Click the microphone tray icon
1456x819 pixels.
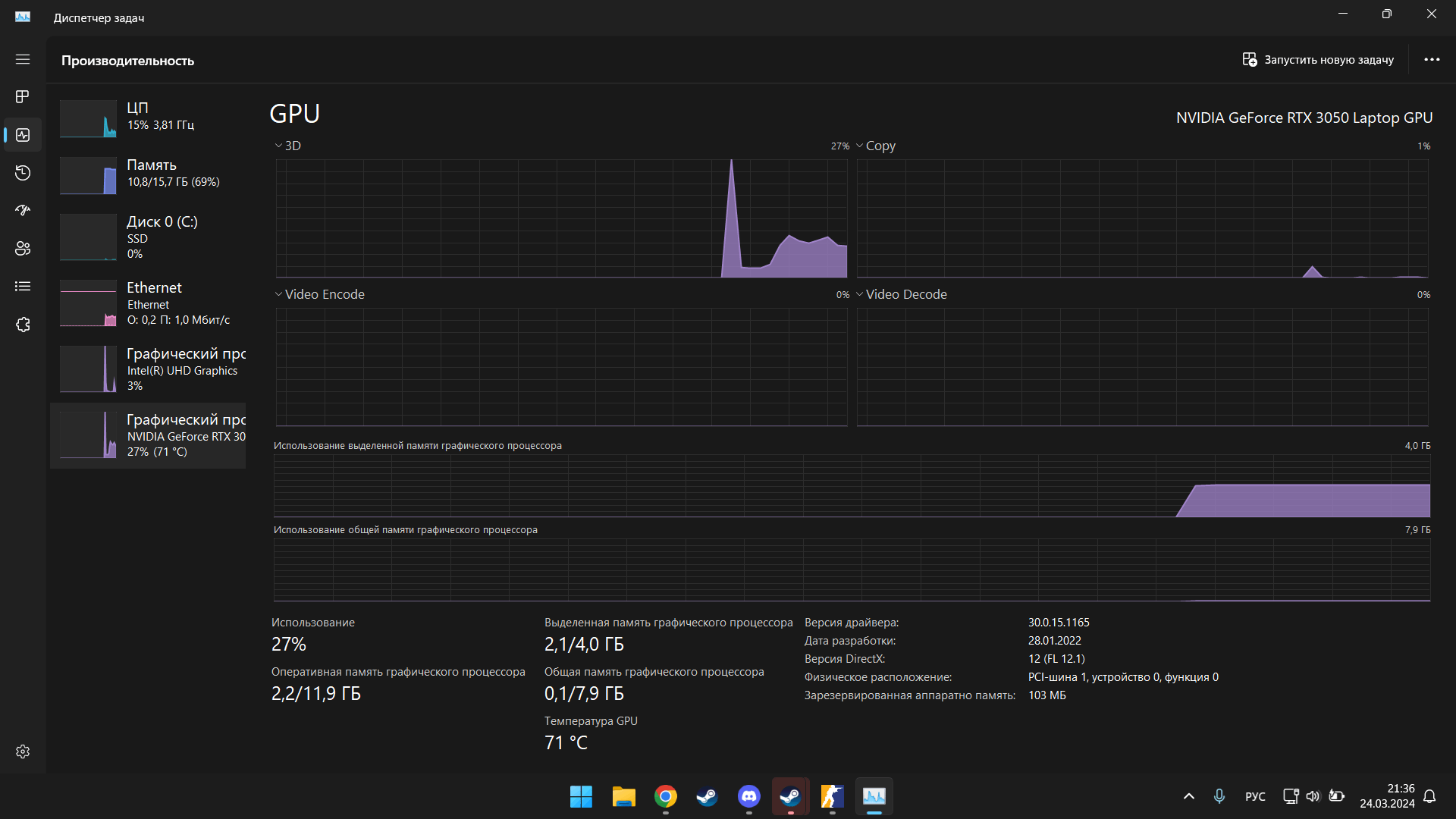coord(1219,796)
